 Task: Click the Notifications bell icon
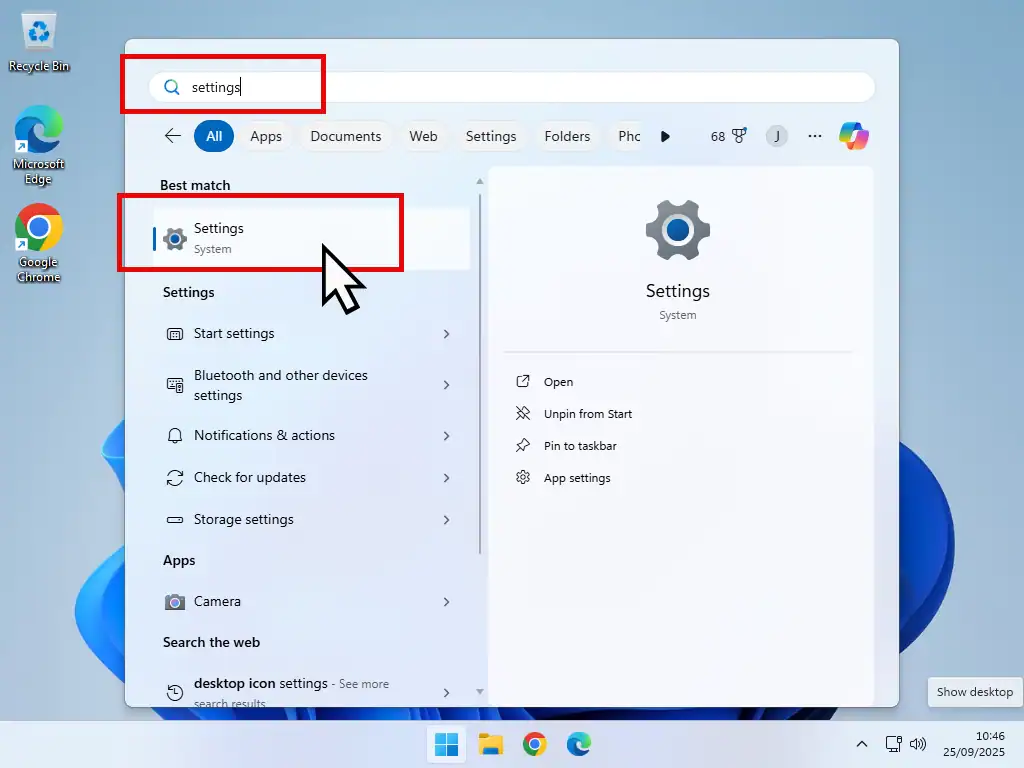click(x=175, y=436)
